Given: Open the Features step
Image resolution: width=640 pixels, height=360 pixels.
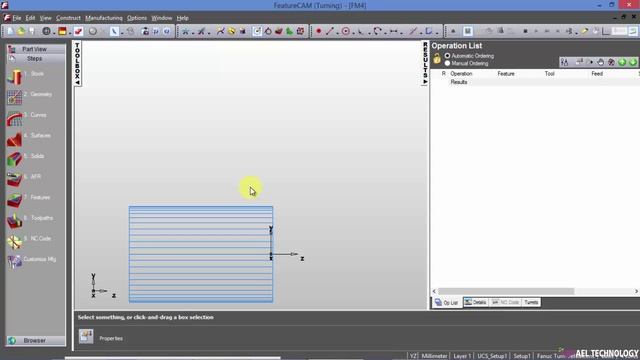Looking at the screenshot, I should click(x=29, y=200).
